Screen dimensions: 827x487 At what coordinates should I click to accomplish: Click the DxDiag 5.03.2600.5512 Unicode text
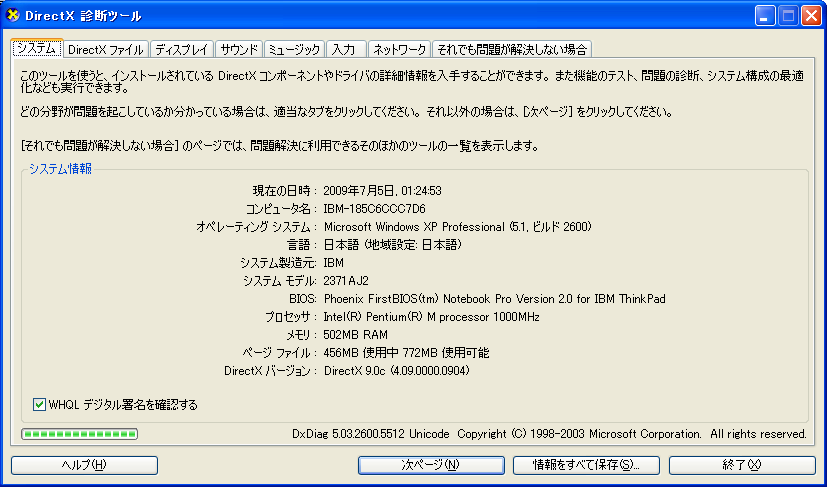(x=371, y=434)
